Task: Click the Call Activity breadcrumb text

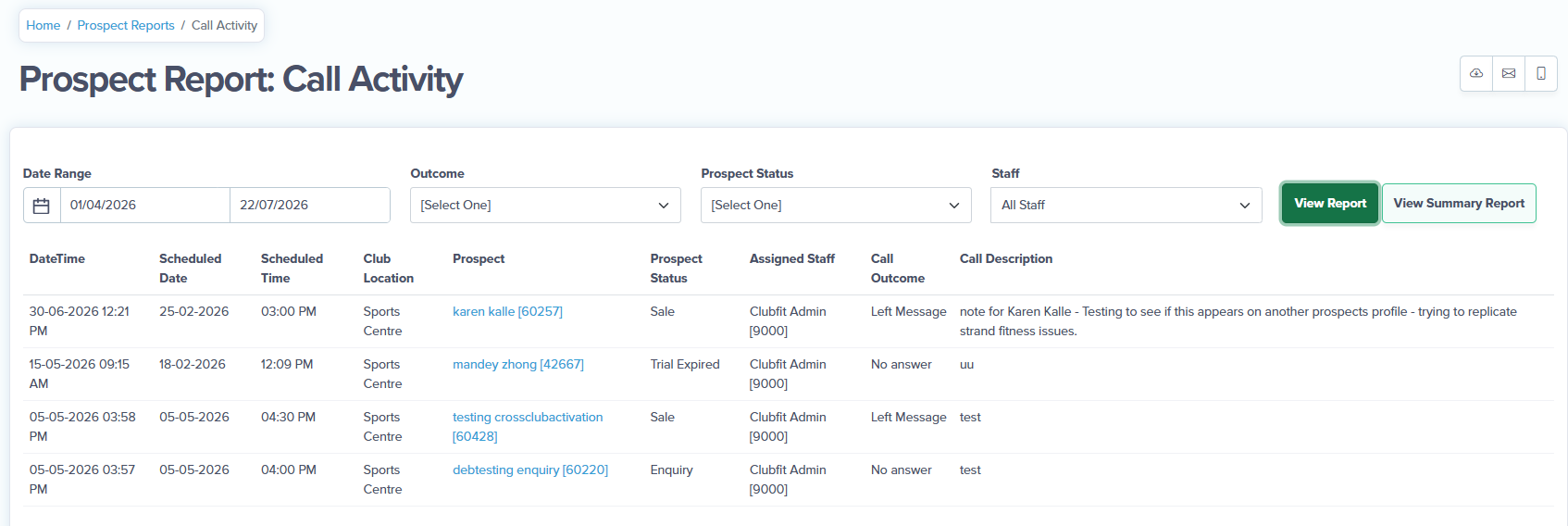Action: (x=224, y=26)
